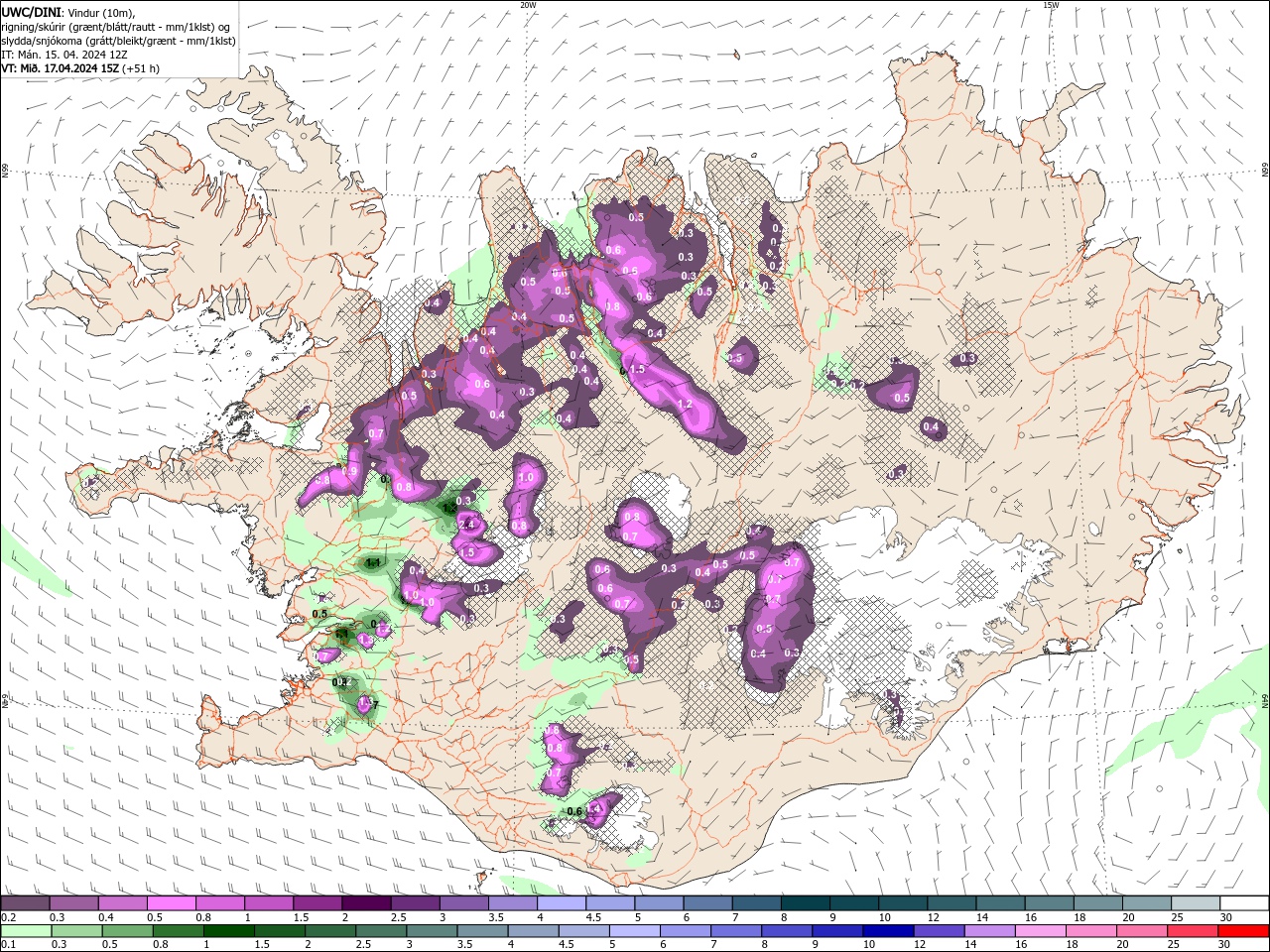Click the dark teal swatch between 8 and 9 in the upper legend

pos(806,903)
